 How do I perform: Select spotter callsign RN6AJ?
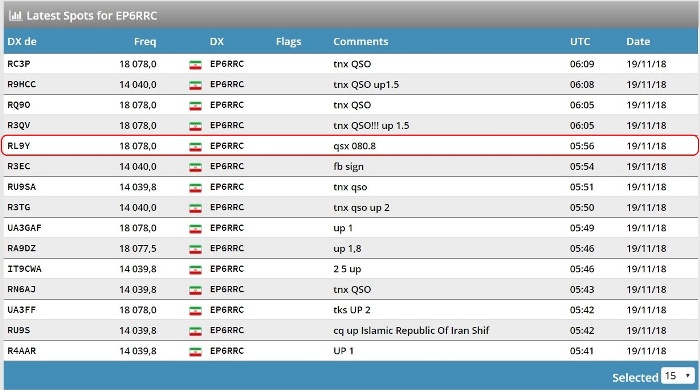pyautogui.click(x=21, y=290)
